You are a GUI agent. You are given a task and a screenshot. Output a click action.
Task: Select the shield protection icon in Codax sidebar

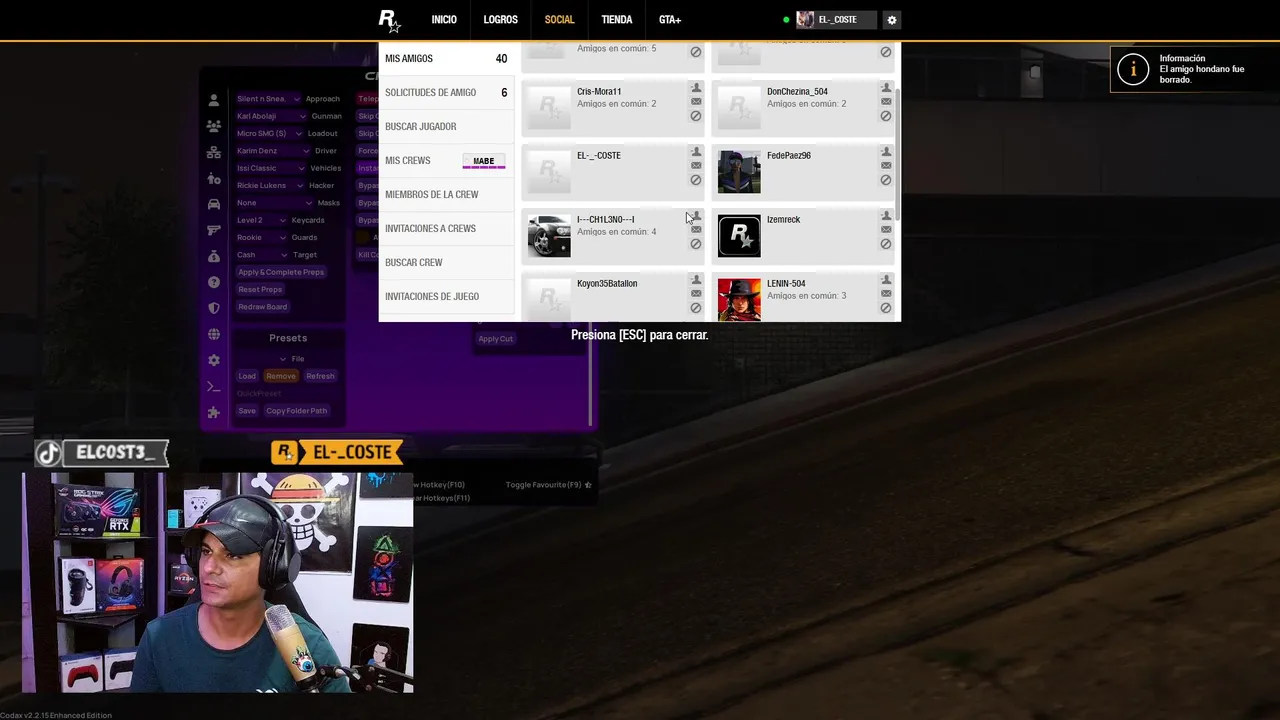(x=214, y=308)
